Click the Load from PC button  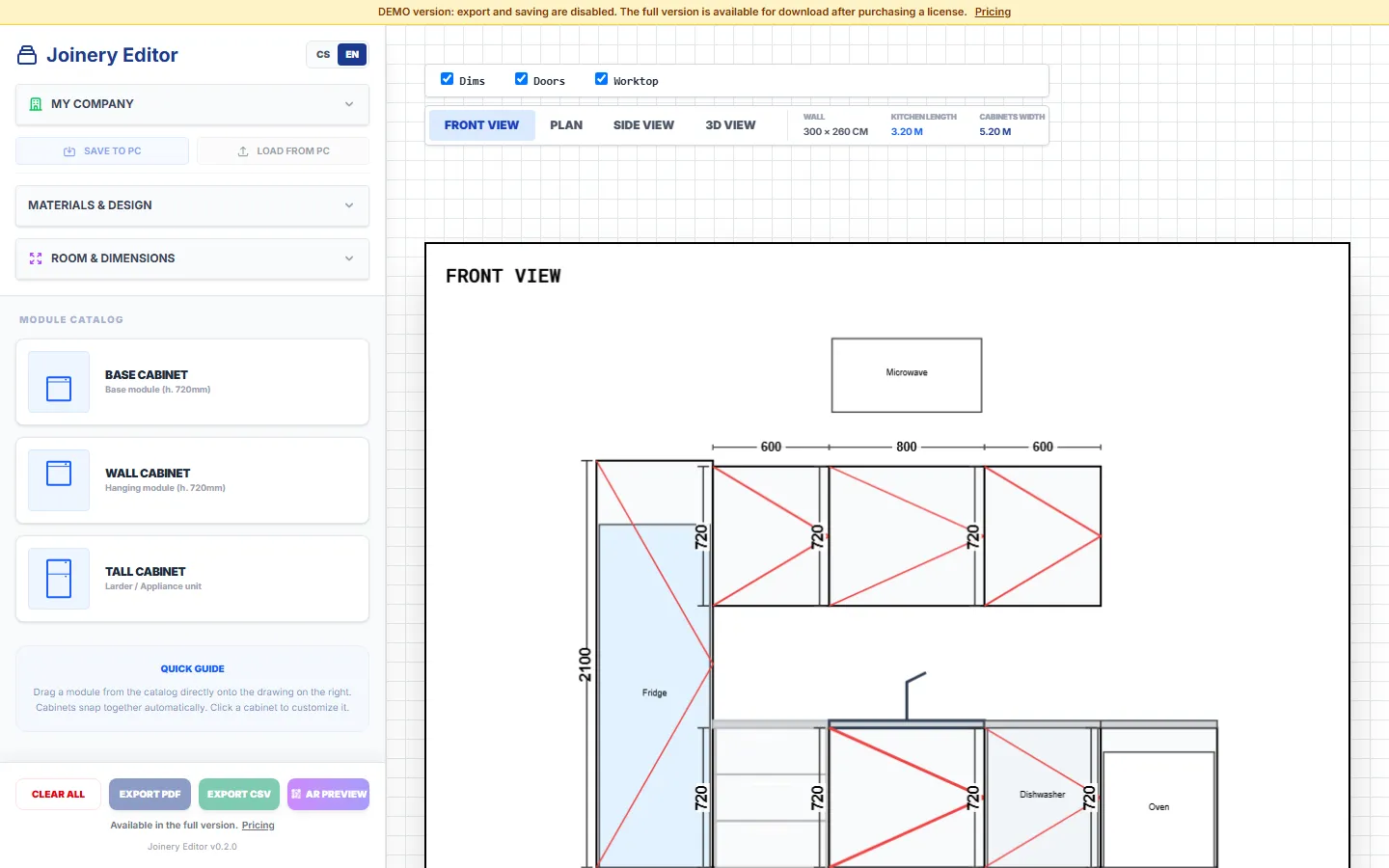pyautogui.click(x=283, y=151)
